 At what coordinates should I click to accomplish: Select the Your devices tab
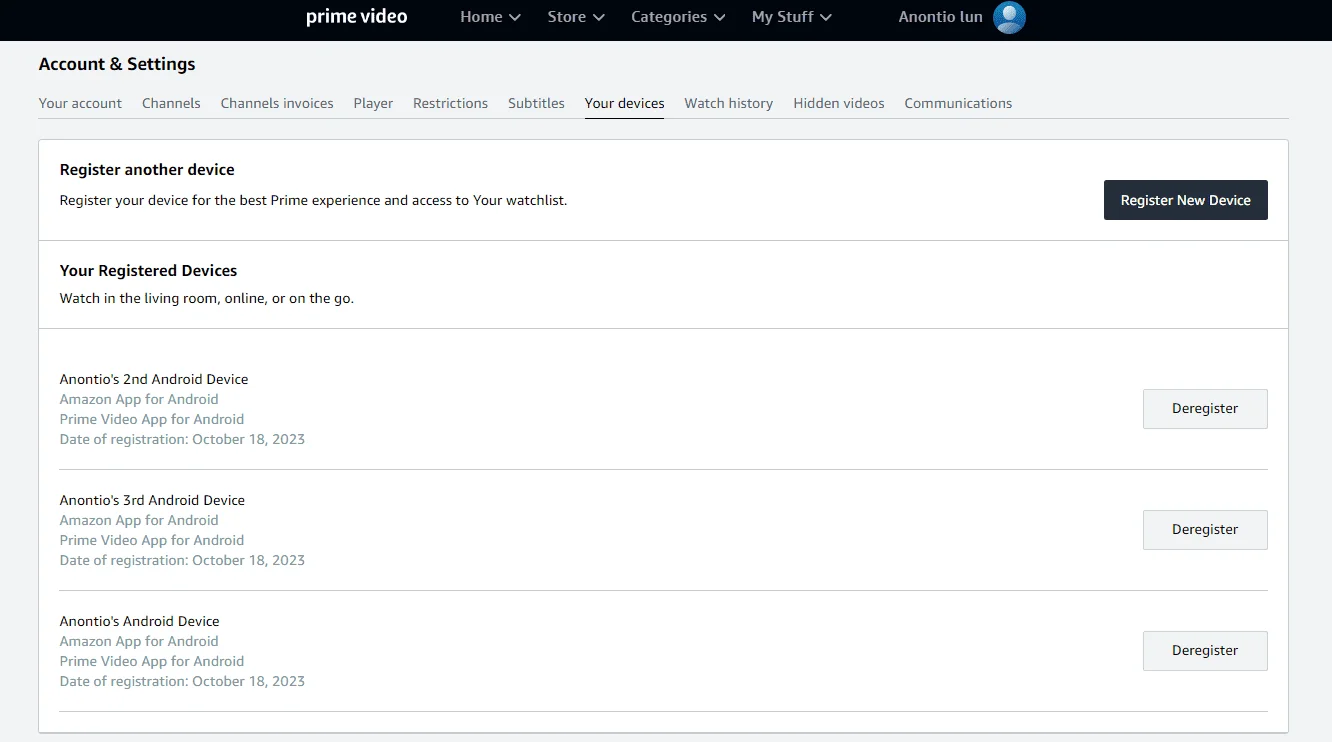click(x=624, y=103)
